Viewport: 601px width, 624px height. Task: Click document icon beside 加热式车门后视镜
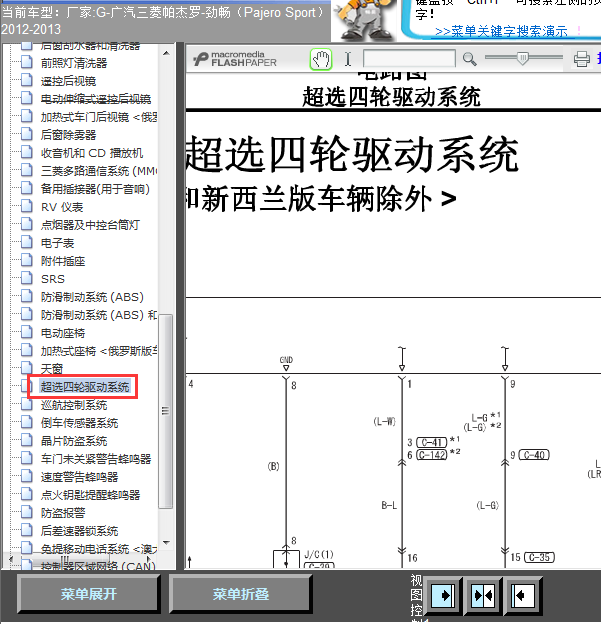point(27,116)
